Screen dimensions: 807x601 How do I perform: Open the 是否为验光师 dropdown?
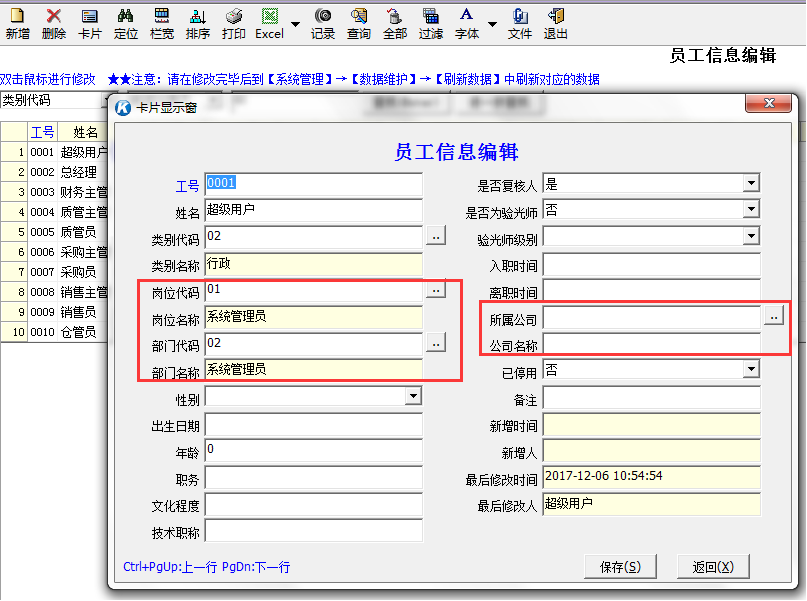click(x=752, y=211)
